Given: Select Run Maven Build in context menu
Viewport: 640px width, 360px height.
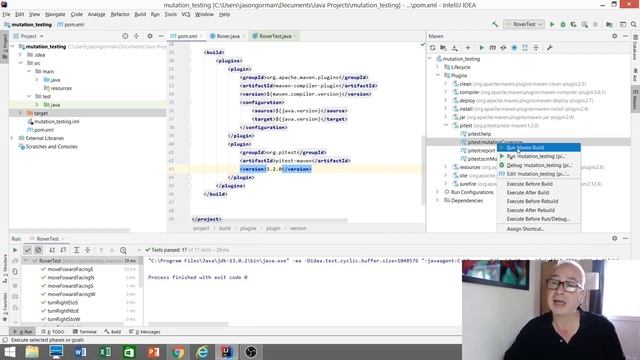Looking at the screenshot, I should click(x=538, y=147).
